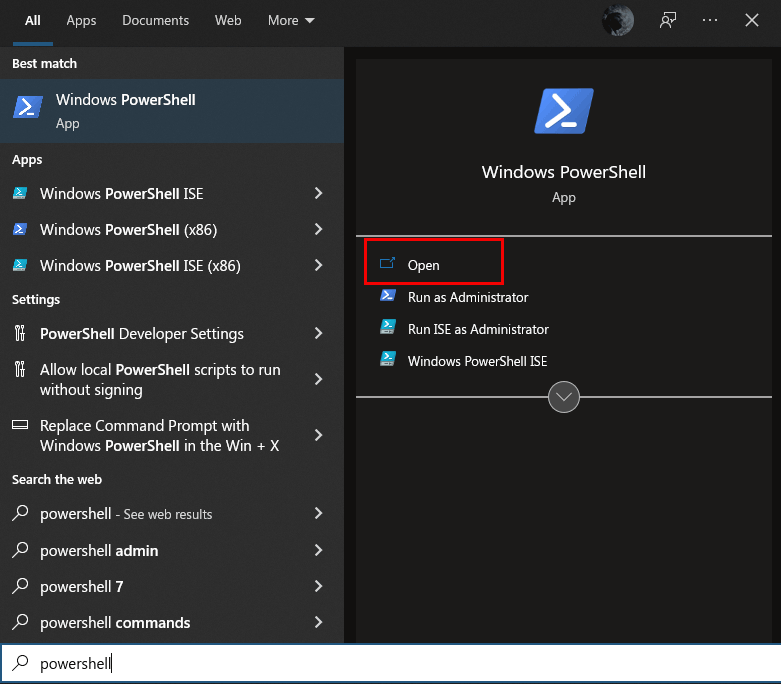Select powershell commands web suggestion

coord(172,622)
